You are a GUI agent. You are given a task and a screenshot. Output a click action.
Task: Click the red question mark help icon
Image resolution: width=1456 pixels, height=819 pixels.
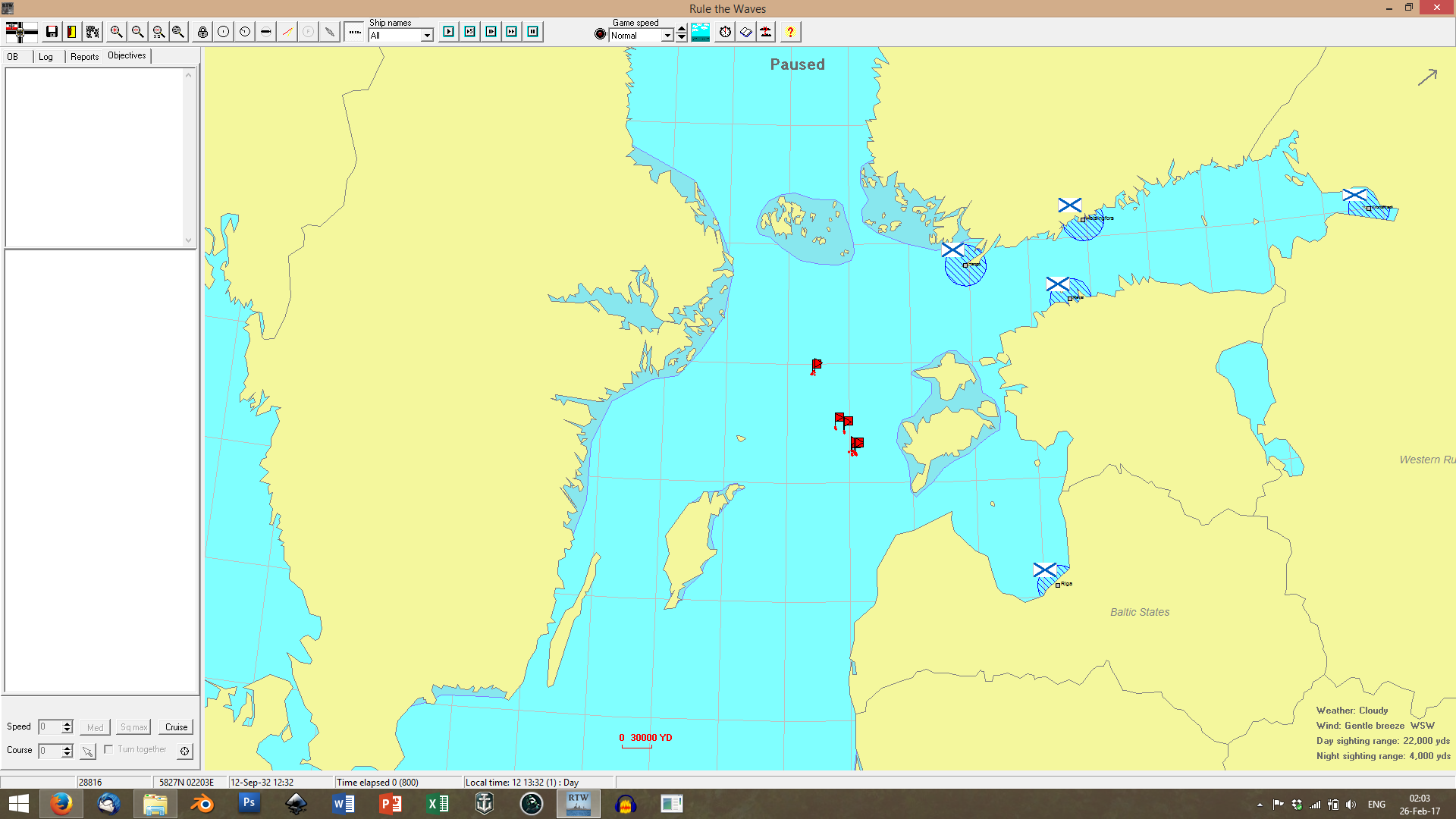point(790,32)
